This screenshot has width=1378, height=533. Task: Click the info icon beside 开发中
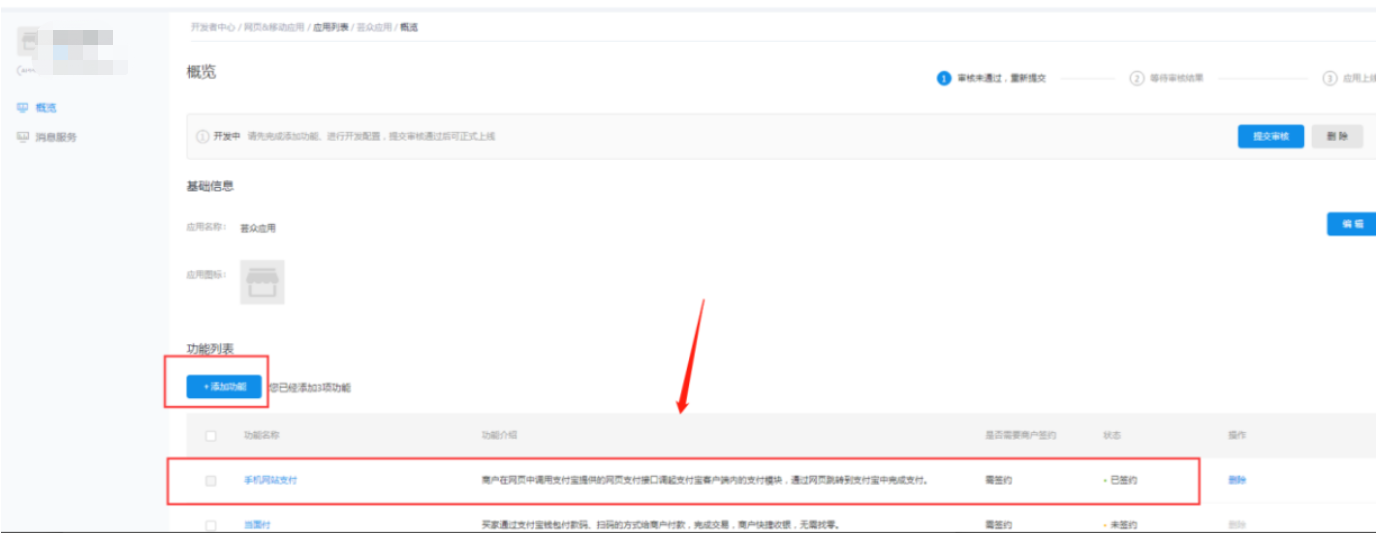(x=202, y=136)
